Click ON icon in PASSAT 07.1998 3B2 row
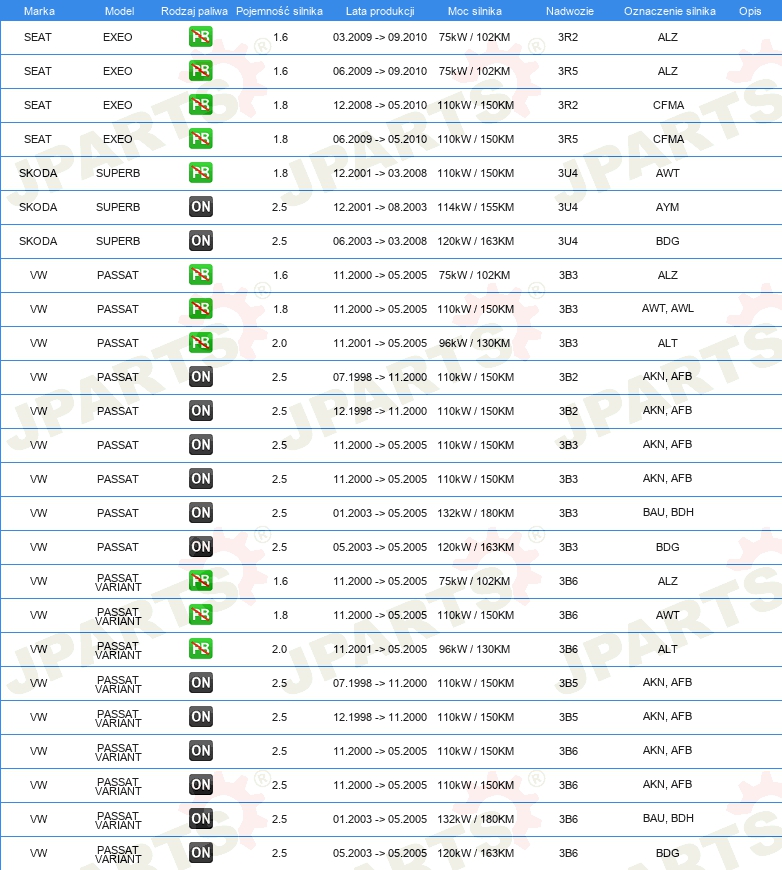Screen dimensions: 782x870 point(200,377)
